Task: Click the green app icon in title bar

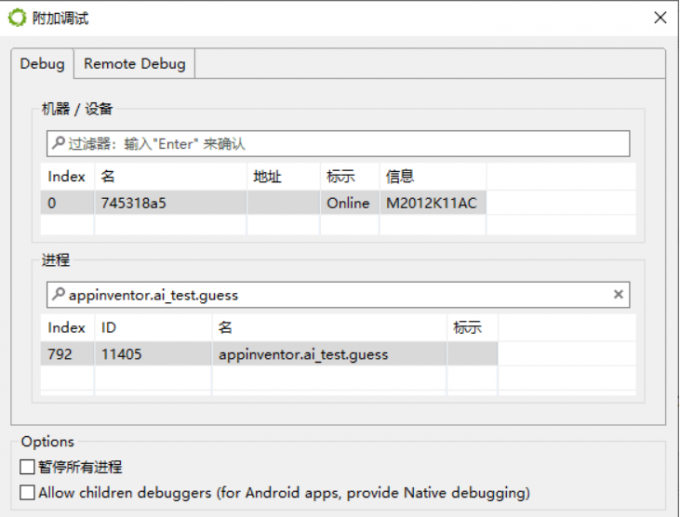Action: coord(17,17)
